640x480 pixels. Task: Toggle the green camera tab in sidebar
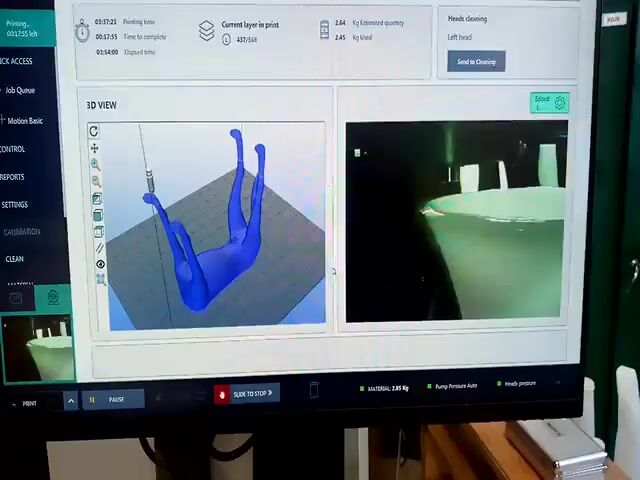coord(53,297)
